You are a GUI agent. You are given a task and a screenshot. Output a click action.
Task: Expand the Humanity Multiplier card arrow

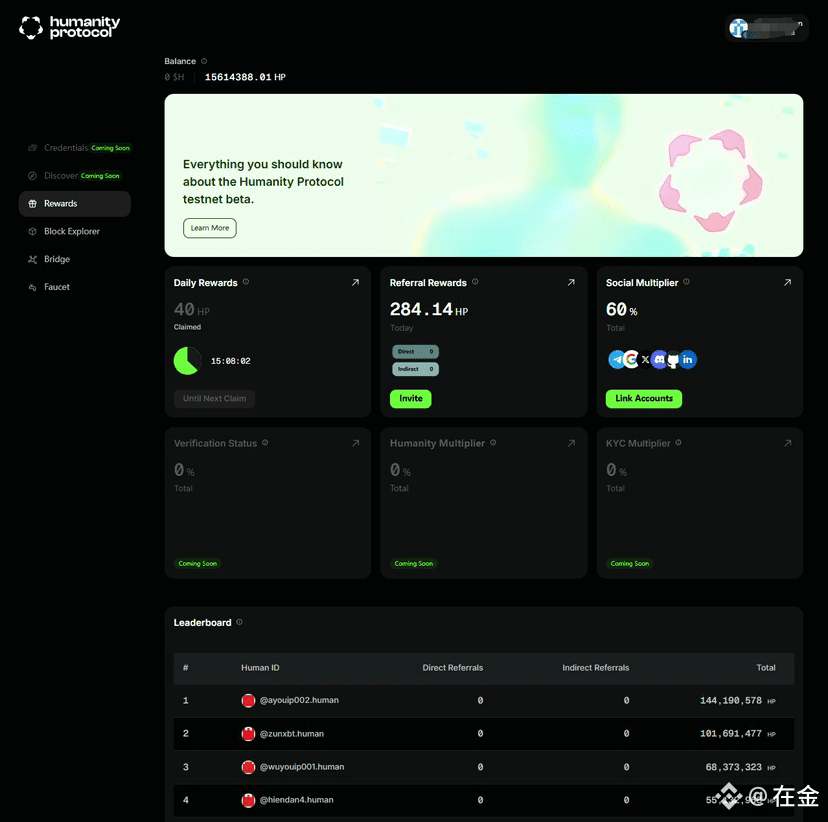(571, 443)
